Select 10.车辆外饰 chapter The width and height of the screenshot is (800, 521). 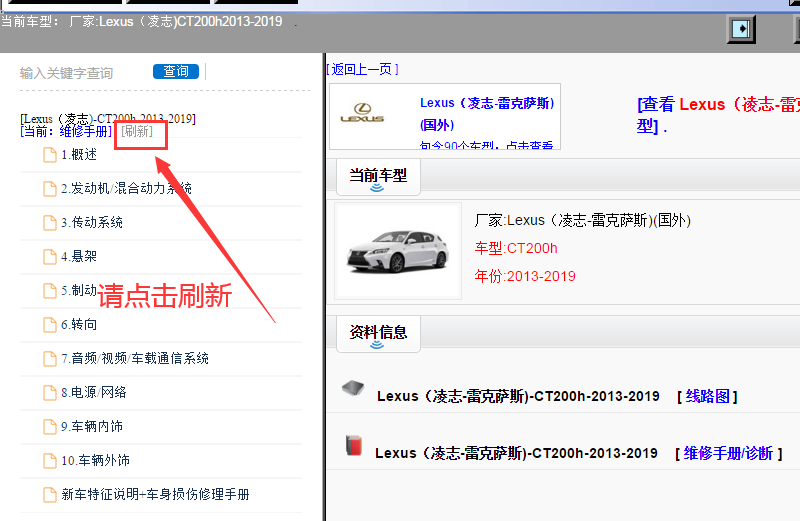coord(95,460)
